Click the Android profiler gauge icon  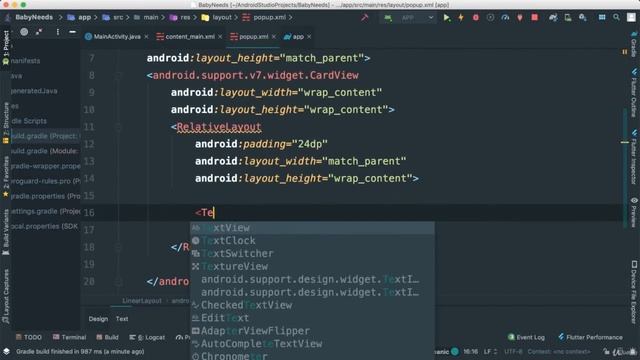(505, 18)
